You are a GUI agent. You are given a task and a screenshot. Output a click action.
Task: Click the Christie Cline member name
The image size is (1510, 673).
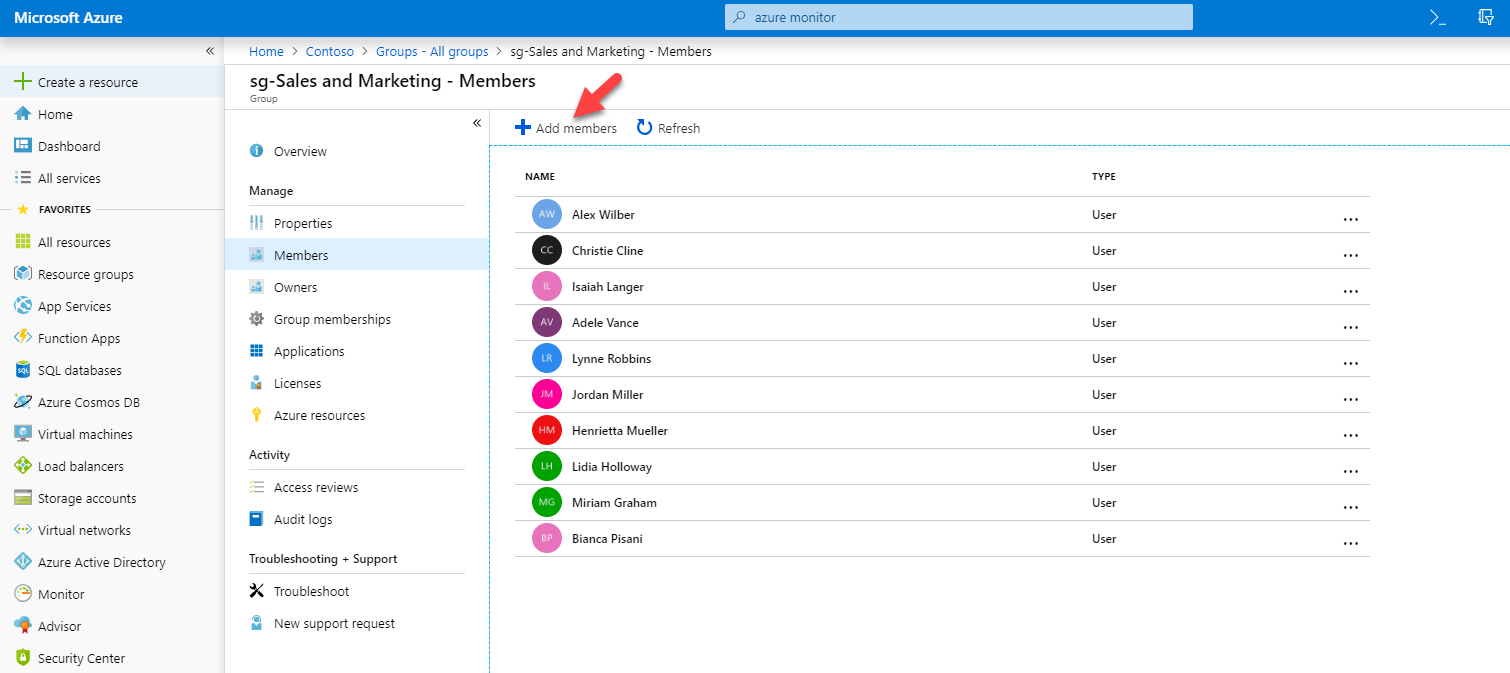tap(607, 250)
